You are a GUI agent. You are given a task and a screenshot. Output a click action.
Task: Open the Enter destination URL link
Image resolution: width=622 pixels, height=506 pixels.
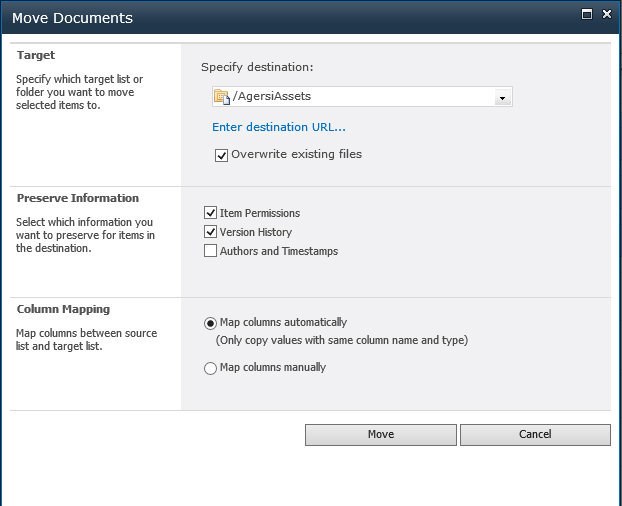point(279,127)
